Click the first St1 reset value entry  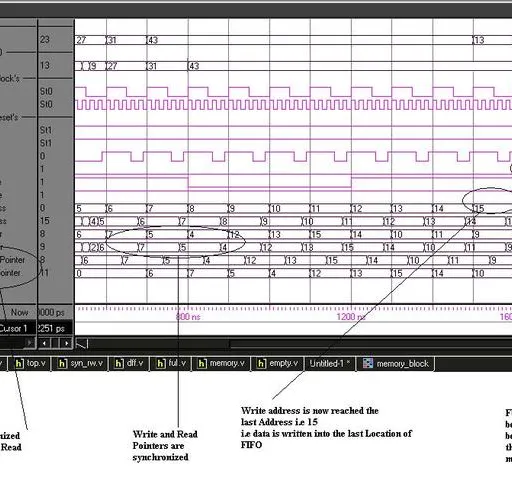tap(46, 130)
